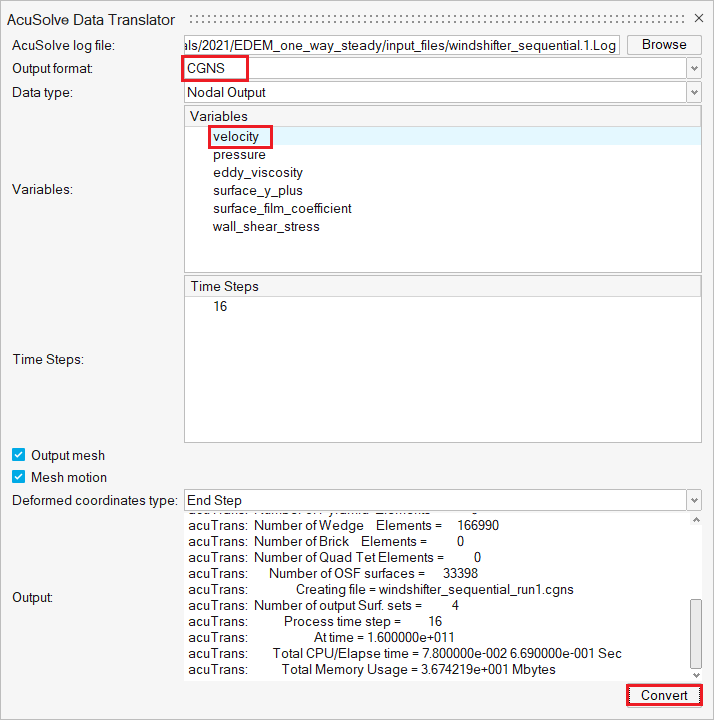
Task: Expand the Data type dropdown
Action: [694, 92]
